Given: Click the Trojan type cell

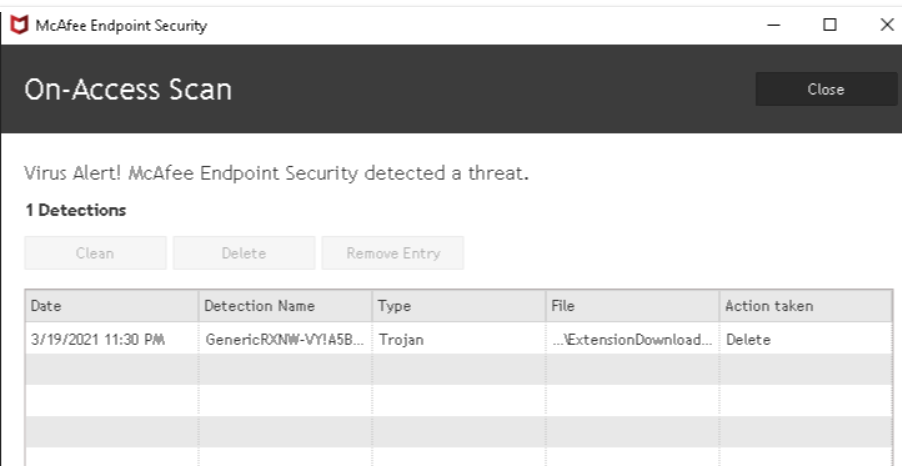Looking at the screenshot, I should [x=459, y=339].
